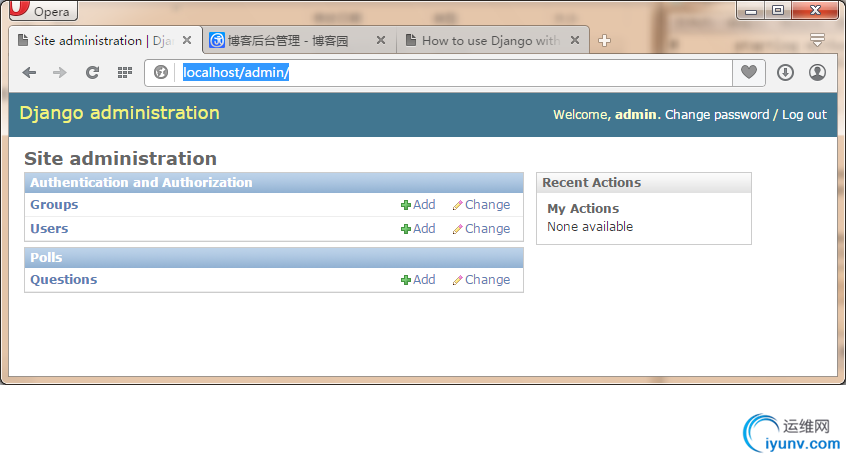This screenshot has width=846, height=460.
Task: Click the pencil icon in Users row
Action: tap(458, 229)
